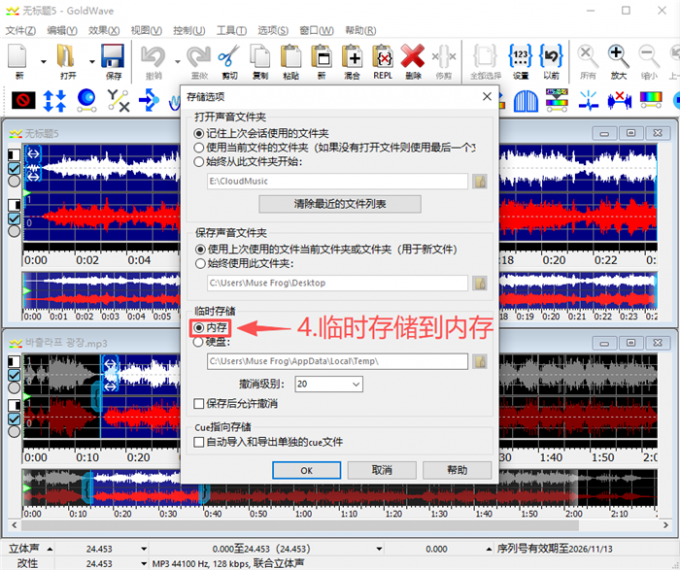This screenshot has width=680, height=570.
Task: Click the Set (设置) marker icon
Action: [x=520, y=58]
